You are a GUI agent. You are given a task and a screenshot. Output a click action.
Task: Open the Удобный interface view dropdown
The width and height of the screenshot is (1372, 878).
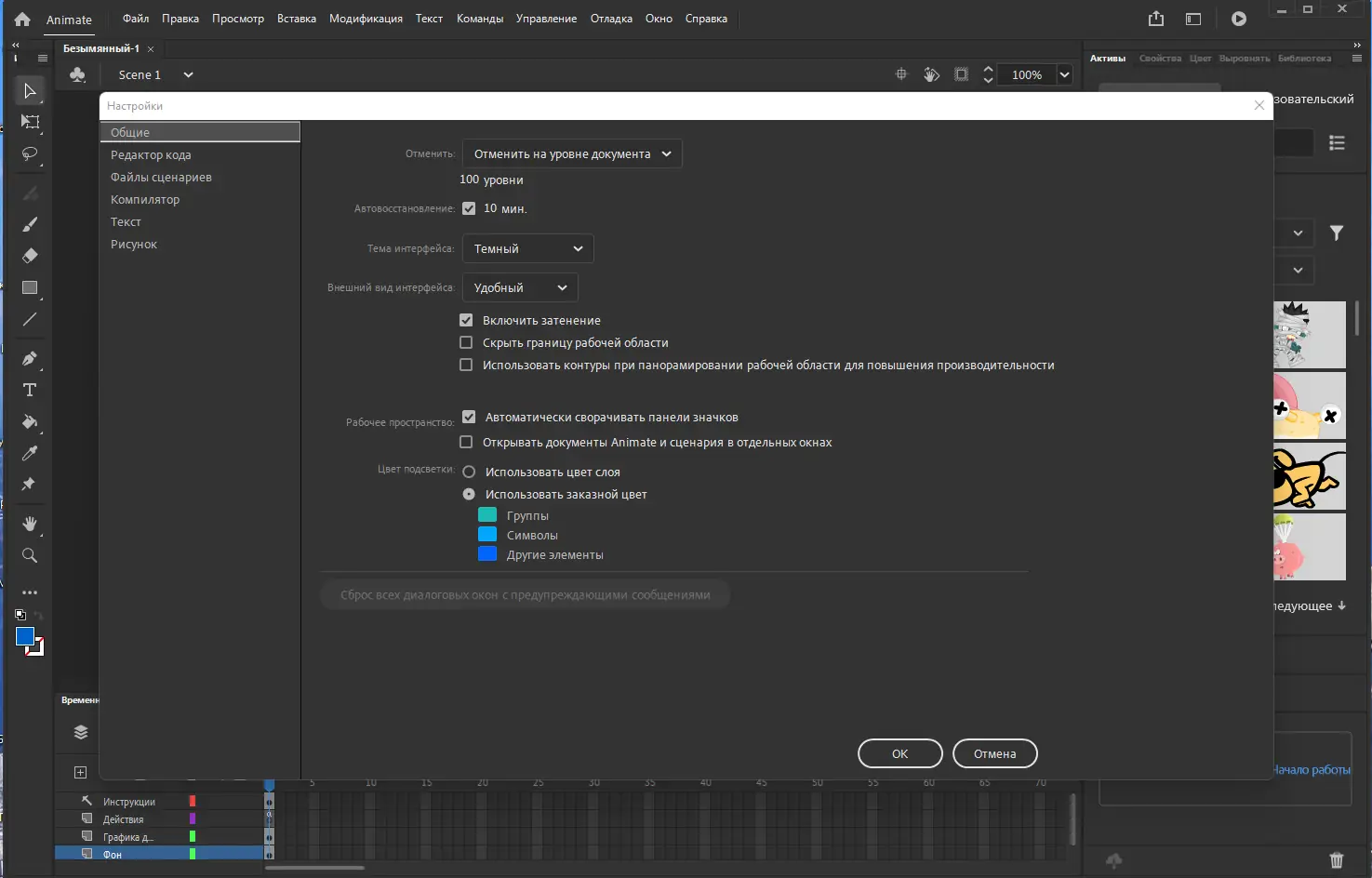520,287
